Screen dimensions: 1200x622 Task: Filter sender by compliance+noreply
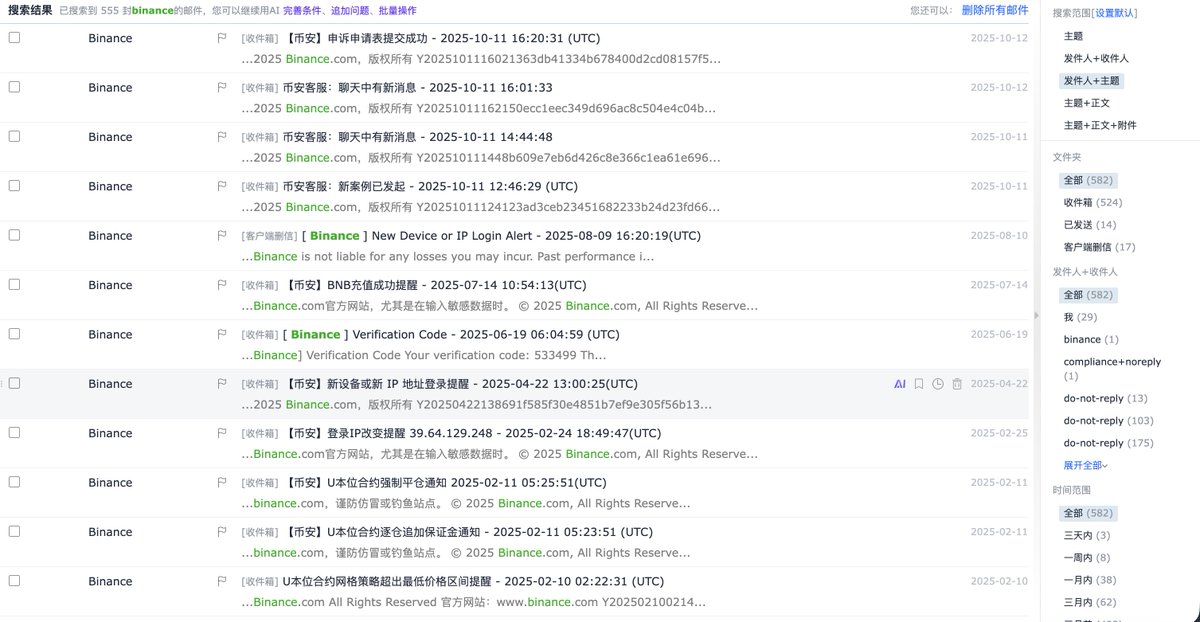(1112, 369)
